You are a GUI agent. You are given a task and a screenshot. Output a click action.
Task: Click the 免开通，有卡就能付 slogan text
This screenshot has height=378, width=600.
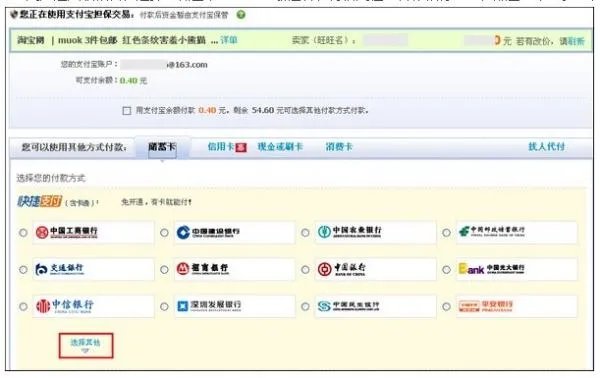point(156,202)
